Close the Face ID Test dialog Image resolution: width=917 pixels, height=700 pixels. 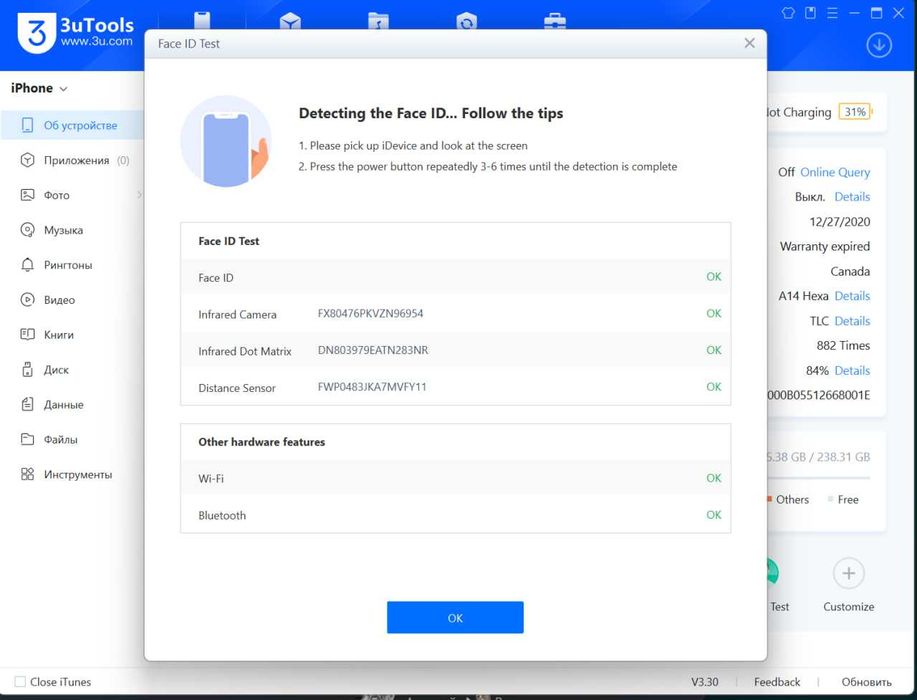[x=749, y=43]
